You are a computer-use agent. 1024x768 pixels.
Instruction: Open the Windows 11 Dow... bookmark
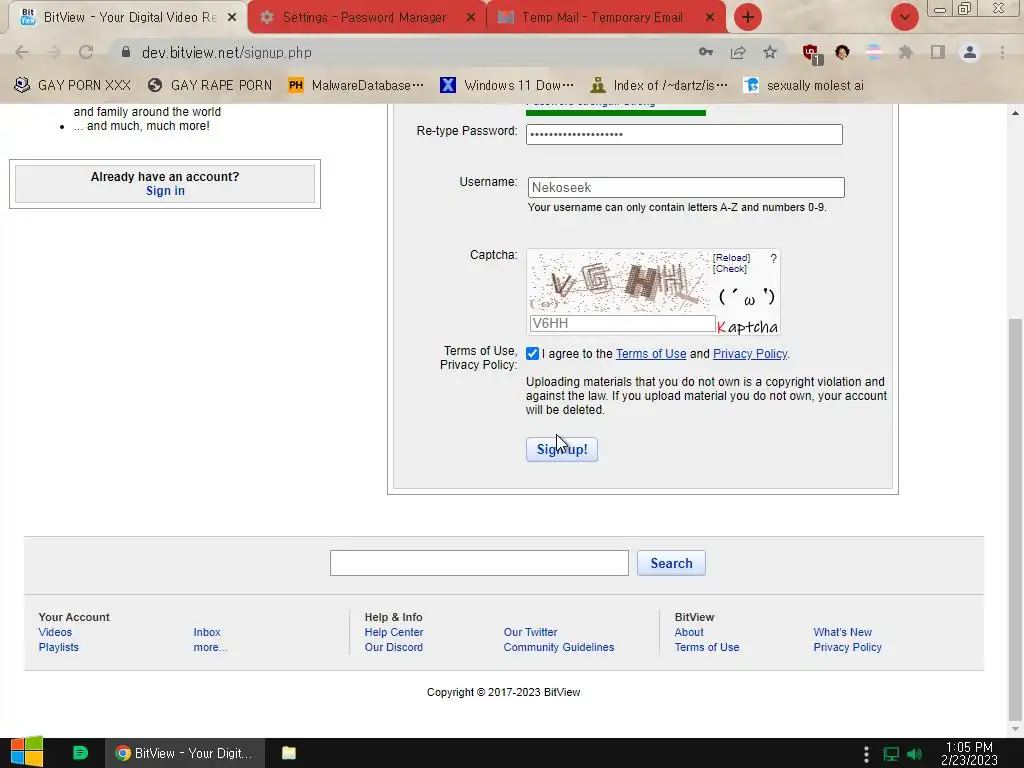click(507, 85)
